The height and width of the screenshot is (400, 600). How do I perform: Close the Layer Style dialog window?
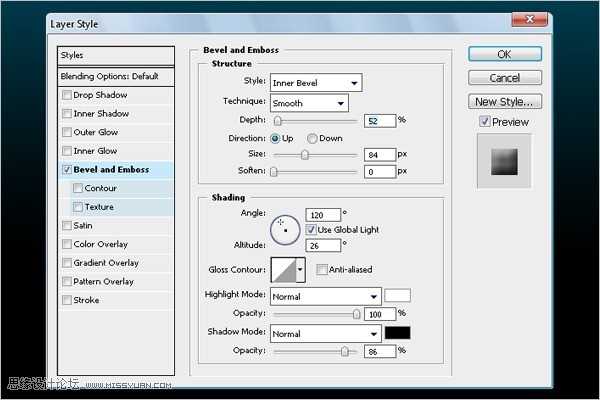coord(526,18)
